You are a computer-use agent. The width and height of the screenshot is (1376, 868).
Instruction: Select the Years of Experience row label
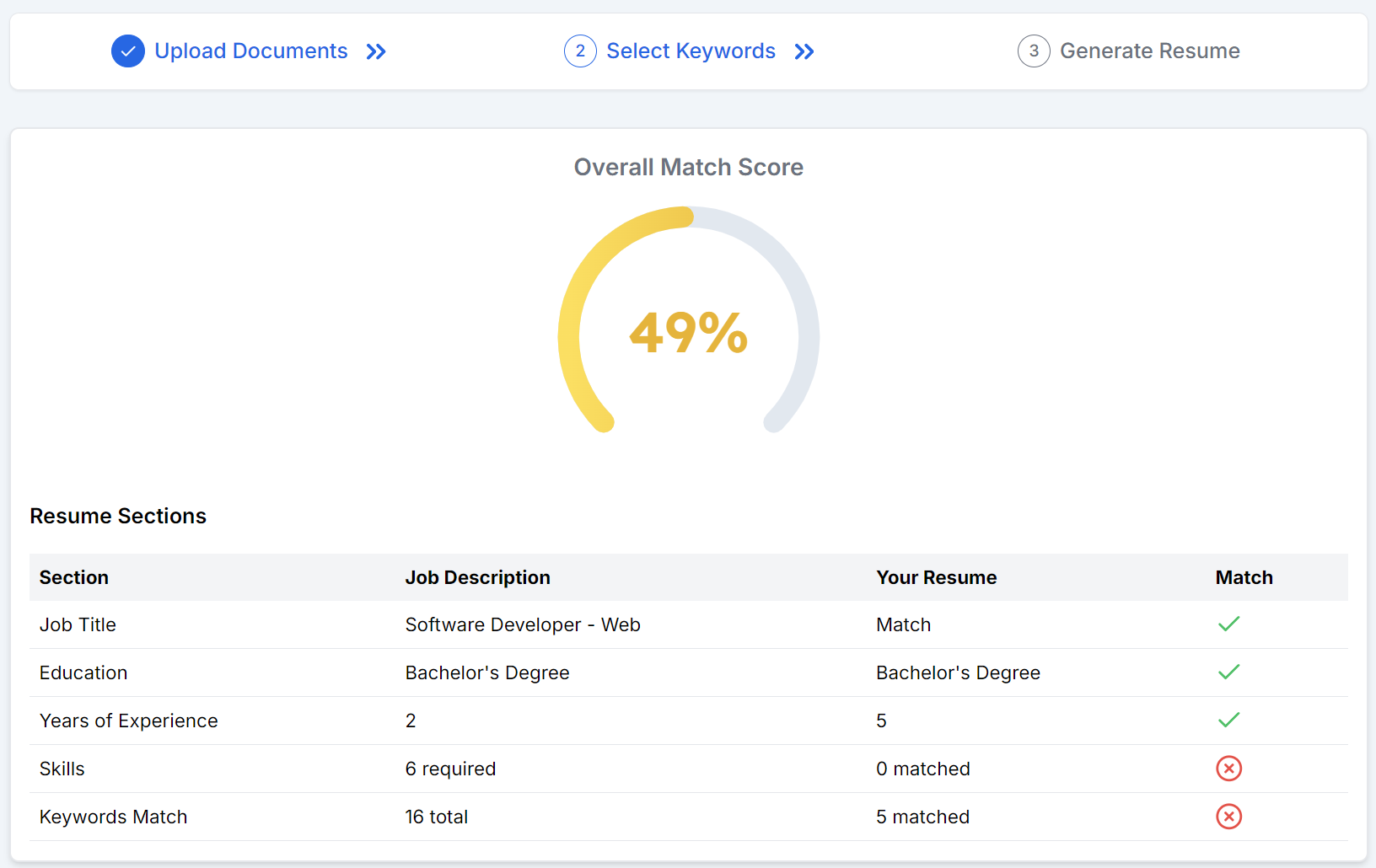pyautogui.click(x=129, y=721)
